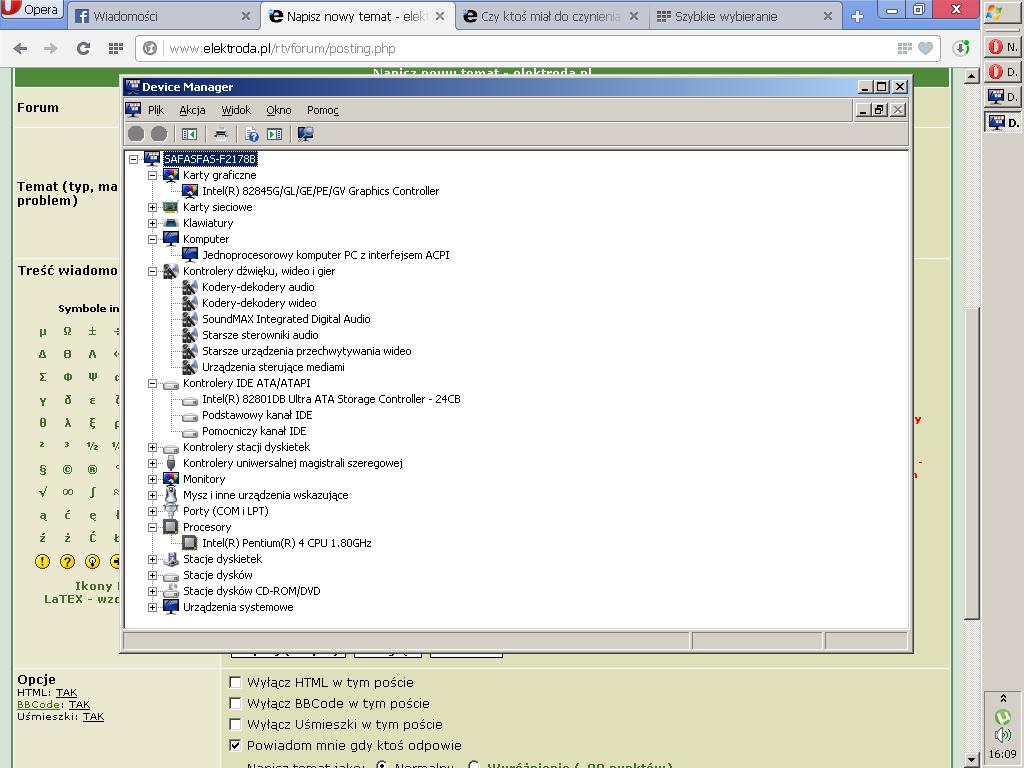1024x768 pixels.
Task: Click Opera reload page icon
Action: click(x=83, y=48)
